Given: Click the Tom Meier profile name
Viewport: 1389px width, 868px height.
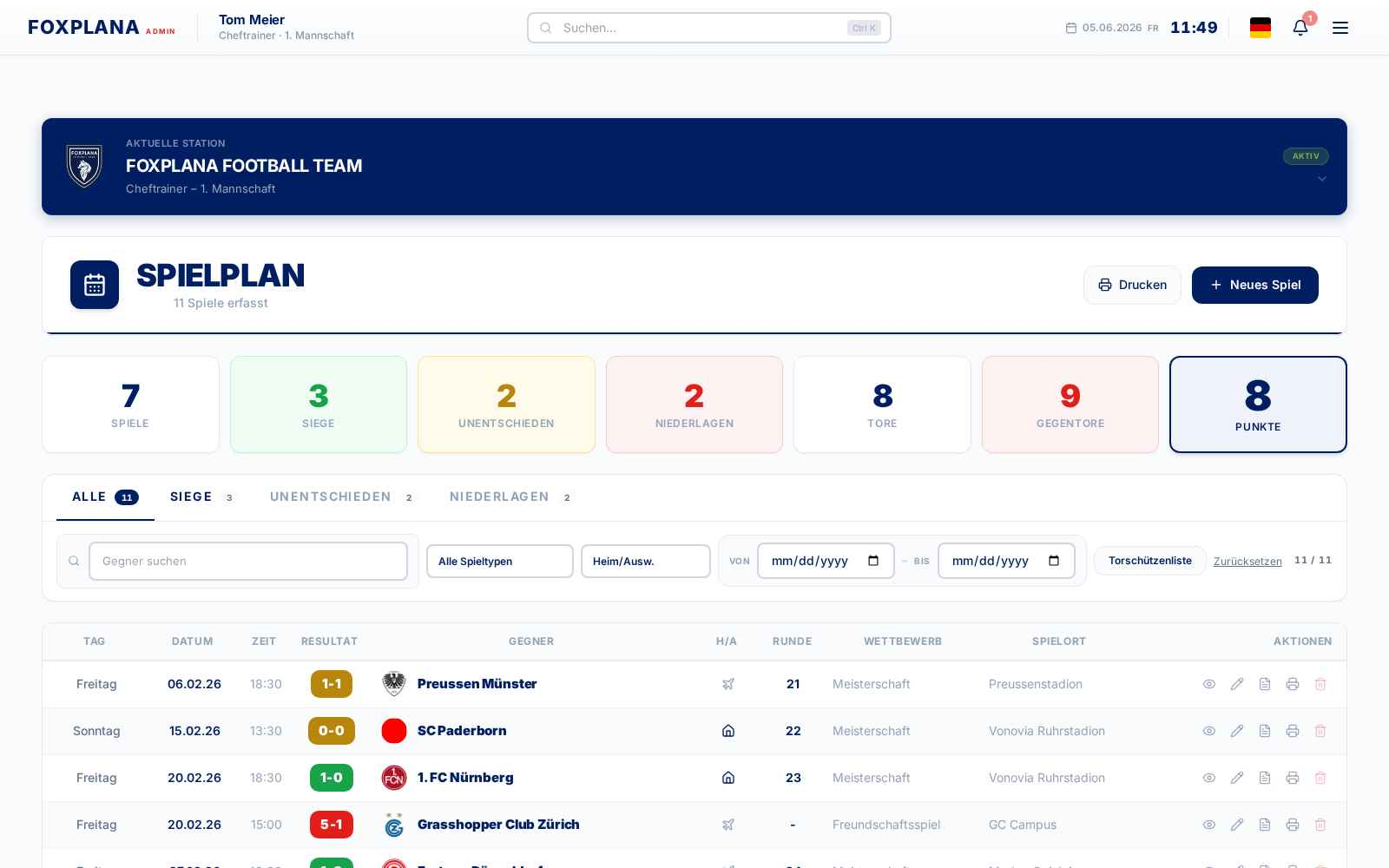Looking at the screenshot, I should pos(252,19).
